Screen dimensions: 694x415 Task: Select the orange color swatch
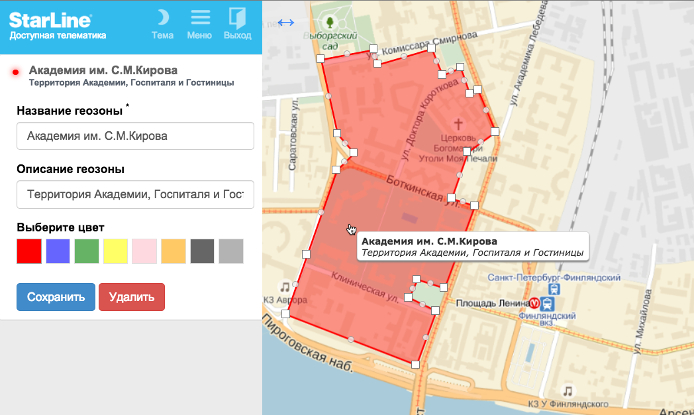(174, 251)
